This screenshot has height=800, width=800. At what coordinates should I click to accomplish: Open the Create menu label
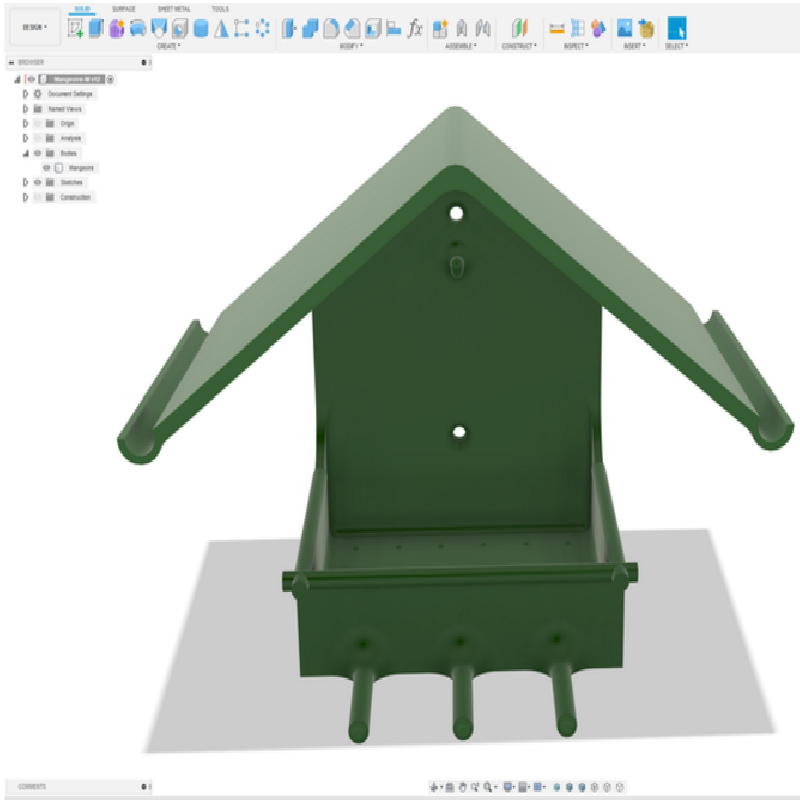168,46
